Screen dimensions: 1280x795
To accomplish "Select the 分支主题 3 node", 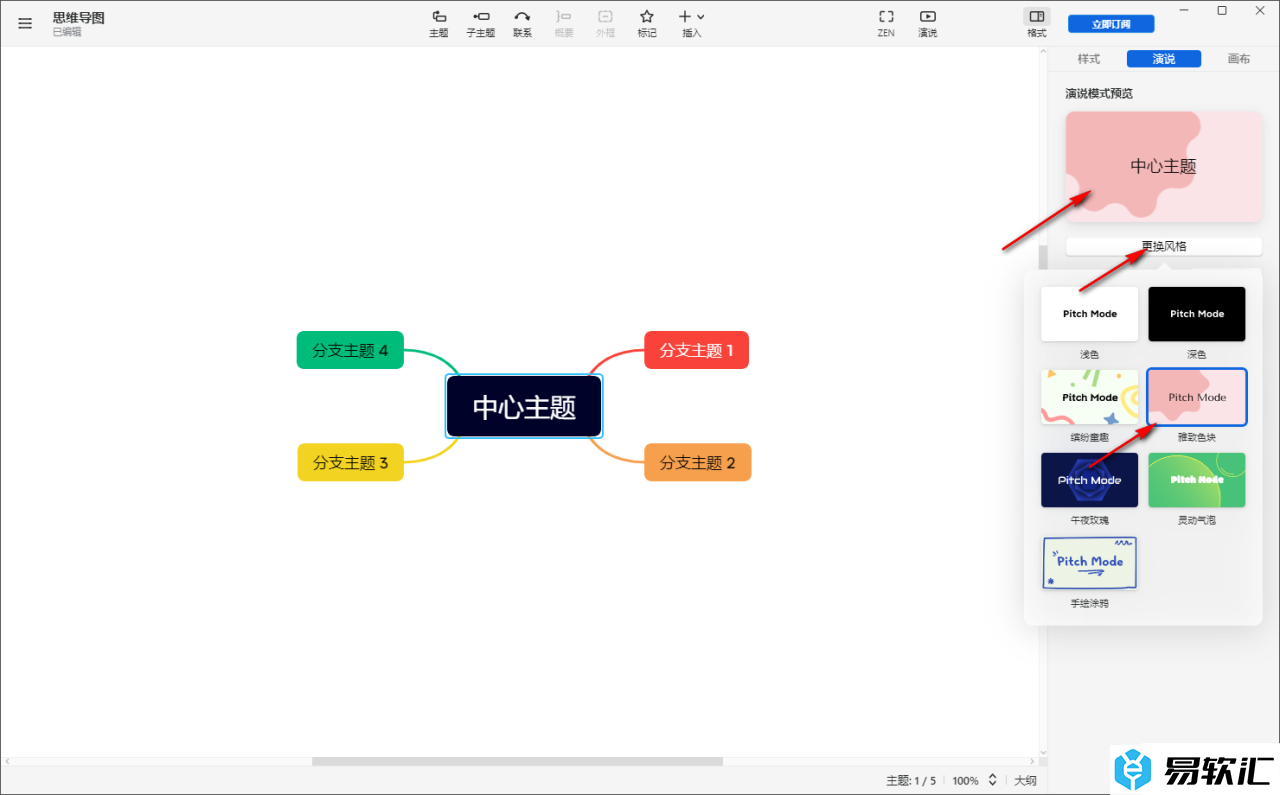I will pos(351,462).
